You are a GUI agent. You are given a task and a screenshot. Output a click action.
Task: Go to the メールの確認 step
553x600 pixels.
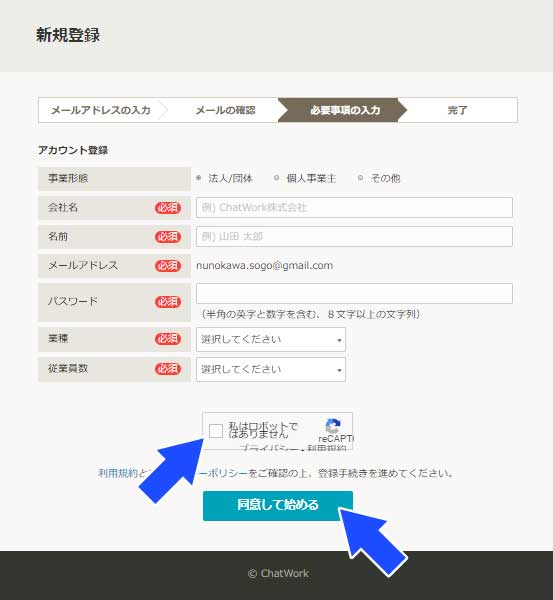point(225,110)
